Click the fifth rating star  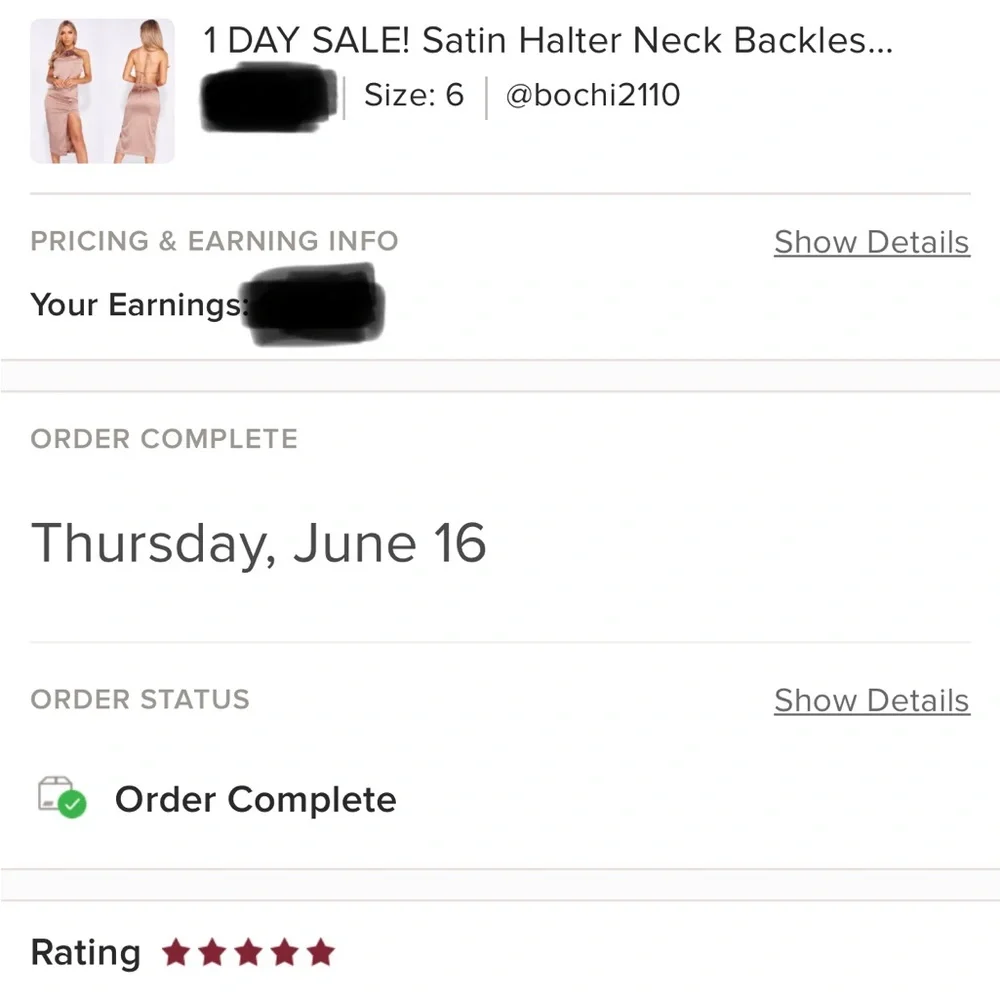click(x=320, y=953)
